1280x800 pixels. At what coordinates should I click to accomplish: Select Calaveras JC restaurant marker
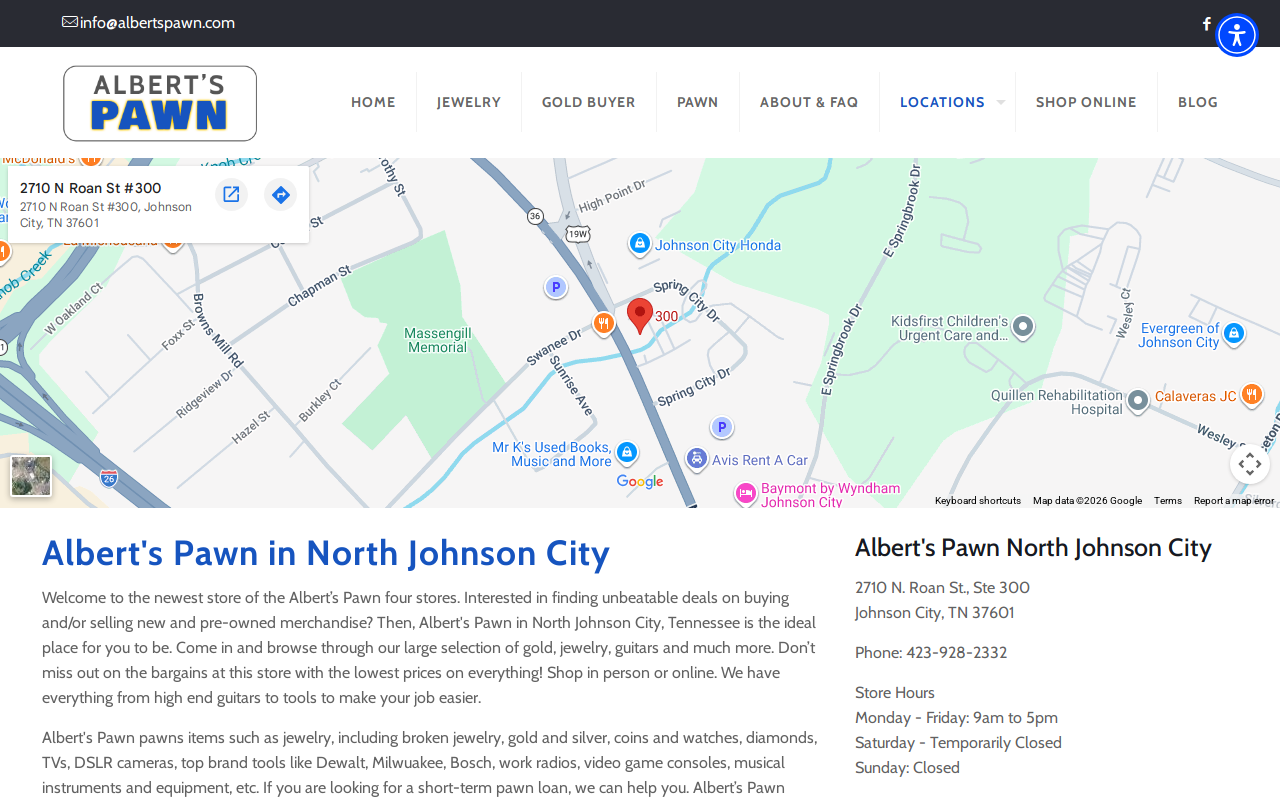[1252, 395]
